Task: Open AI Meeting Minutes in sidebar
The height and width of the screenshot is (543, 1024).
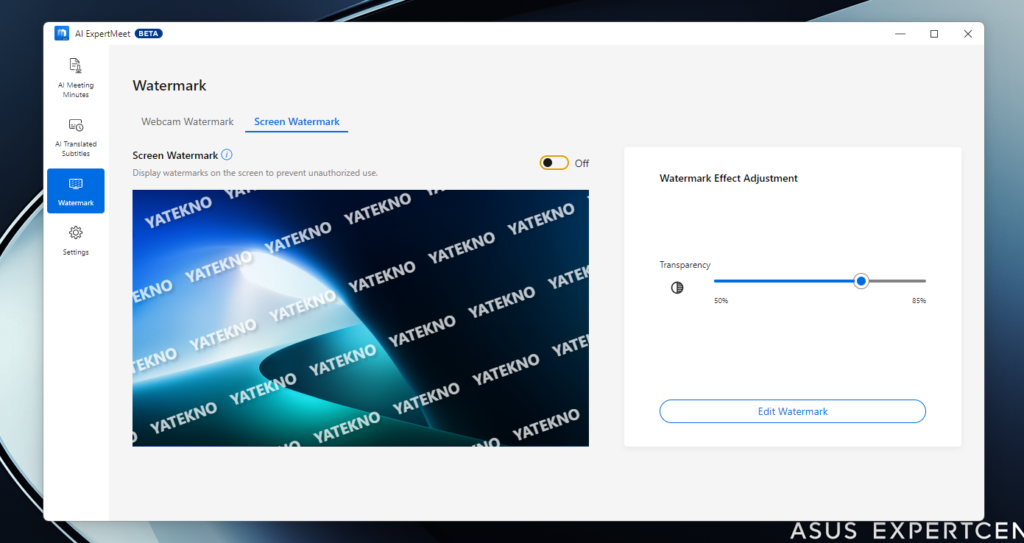Action: click(x=75, y=78)
